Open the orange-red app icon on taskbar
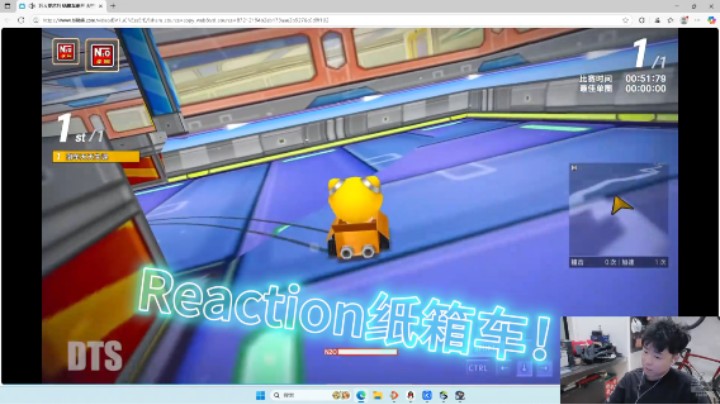This screenshot has width=720, height=404. coord(394,395)
